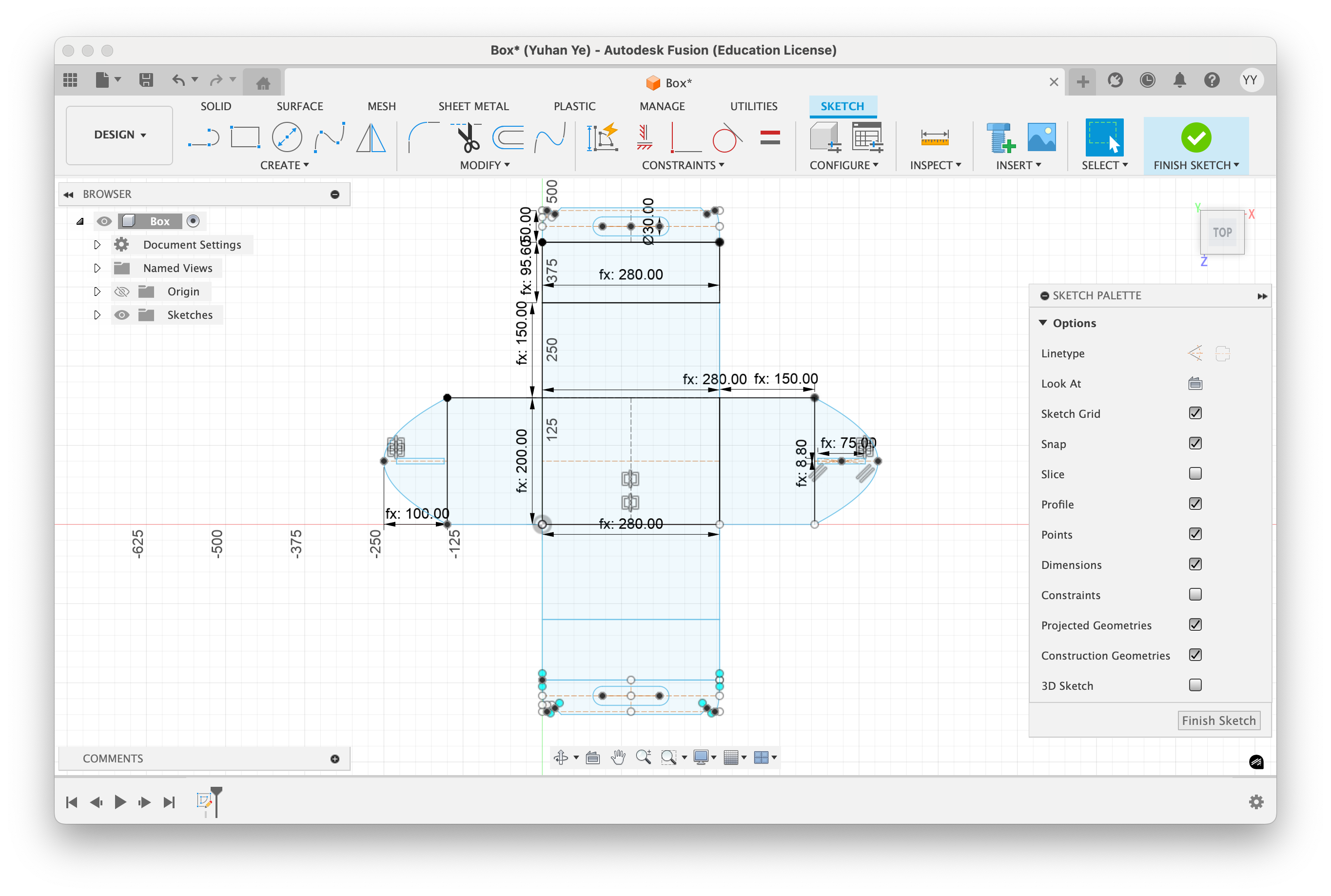
Task: Choose the Center Diameter Circle tool
Action: tap(287, 137)
